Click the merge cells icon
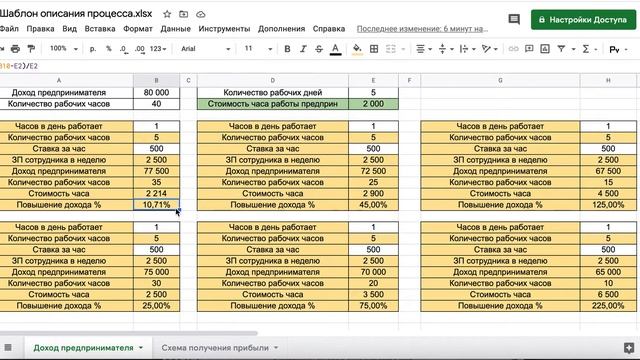This screenshot has width=640, height=360. click(x=391, y=49)
